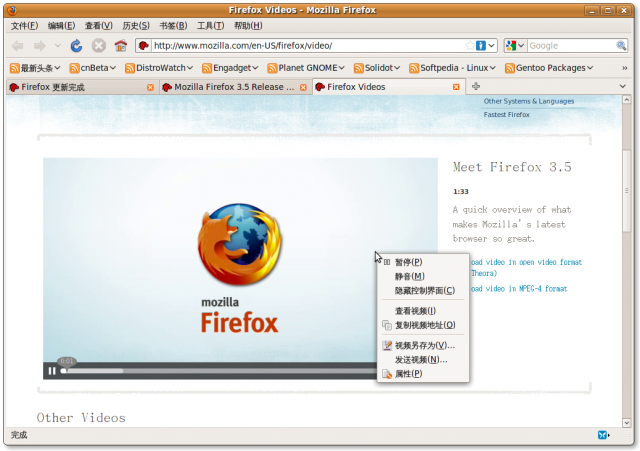Pause the video with player button
This screenshot has width=640, height=451.
pyautogui.click(x=51, y=371)
